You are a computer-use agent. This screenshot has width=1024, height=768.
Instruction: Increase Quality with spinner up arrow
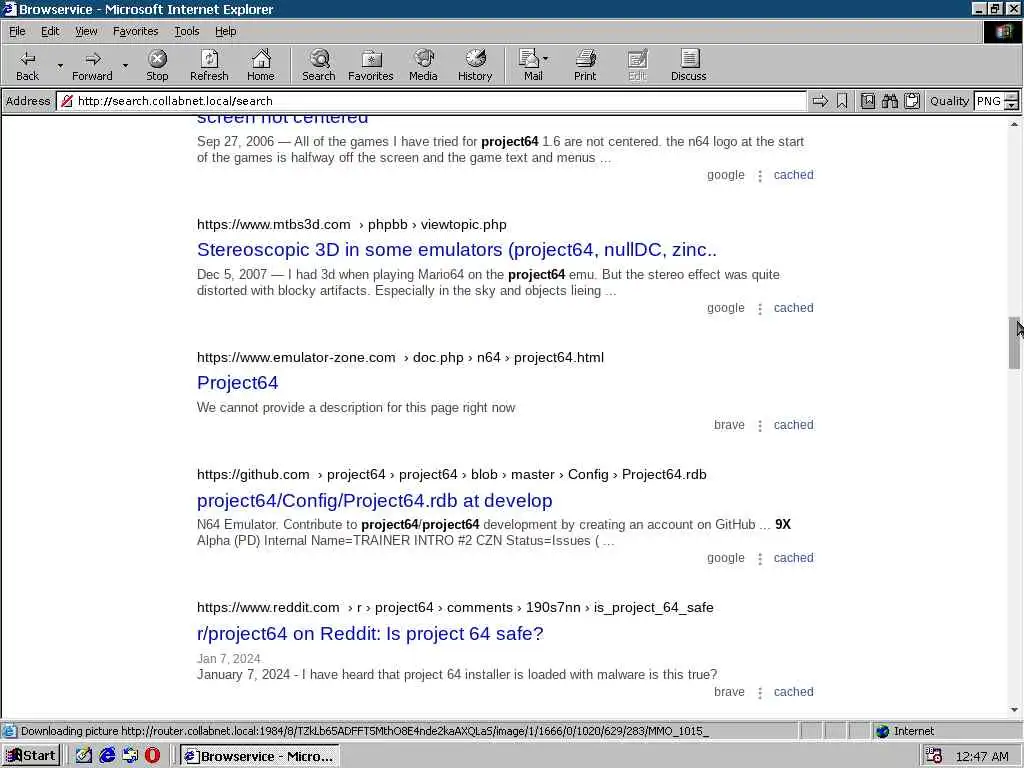tap(1011, 97)
